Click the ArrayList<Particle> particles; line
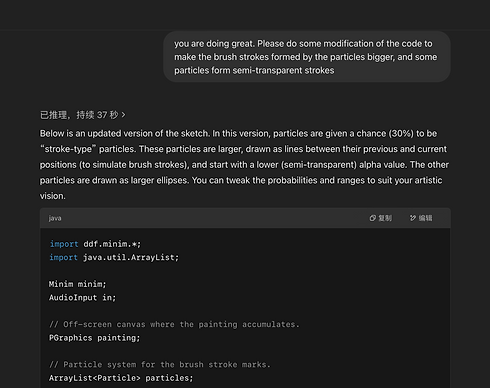The width and height of the screenshot is (490, 388). pyautogui.click(x=121, y=378)
